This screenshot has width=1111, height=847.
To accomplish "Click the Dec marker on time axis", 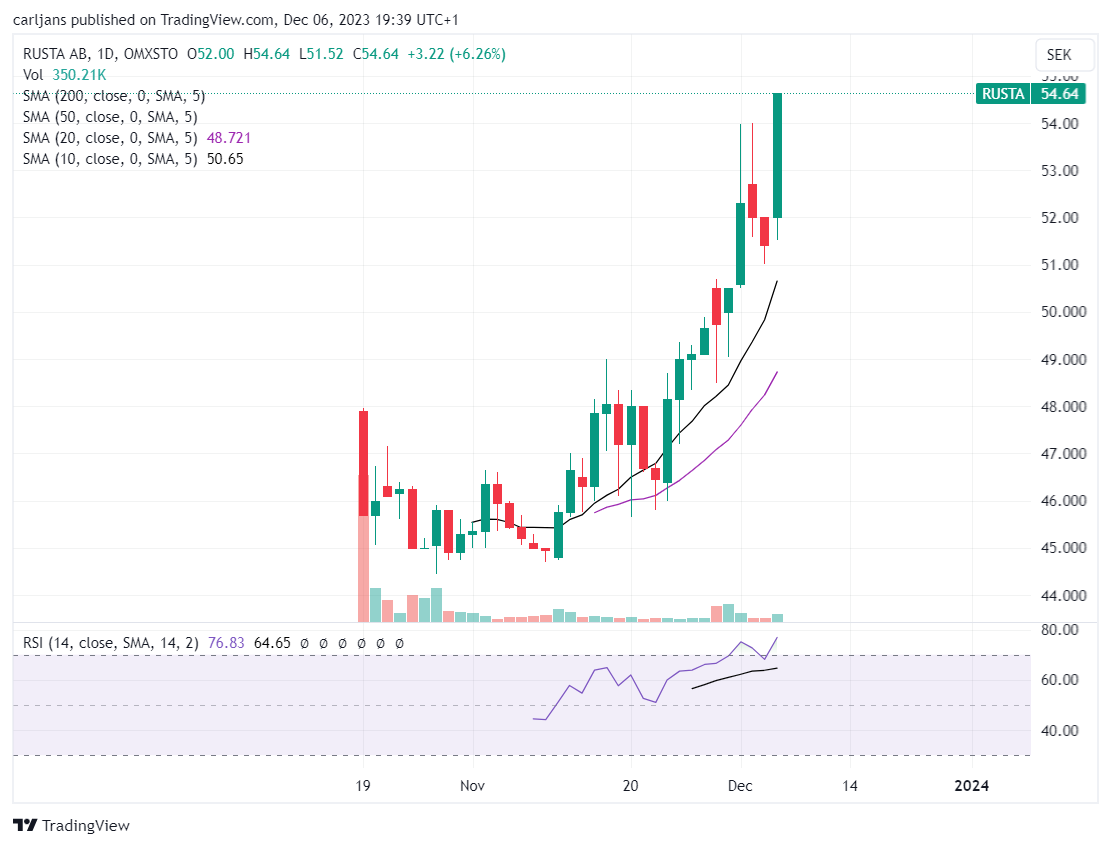I will [740, 785].
